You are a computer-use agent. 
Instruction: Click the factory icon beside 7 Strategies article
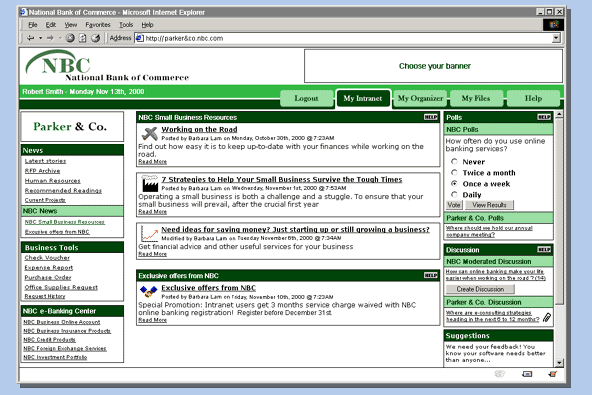pyautogui.click(x=150, y=183)
